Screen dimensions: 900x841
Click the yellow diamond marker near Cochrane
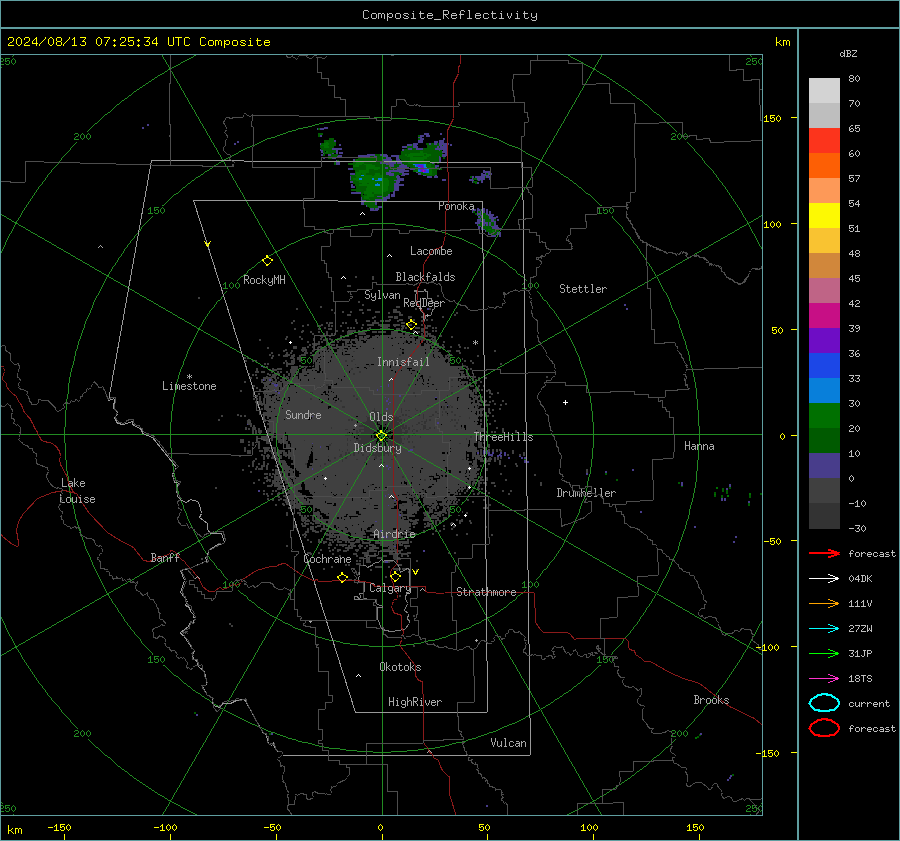point(343,577)
